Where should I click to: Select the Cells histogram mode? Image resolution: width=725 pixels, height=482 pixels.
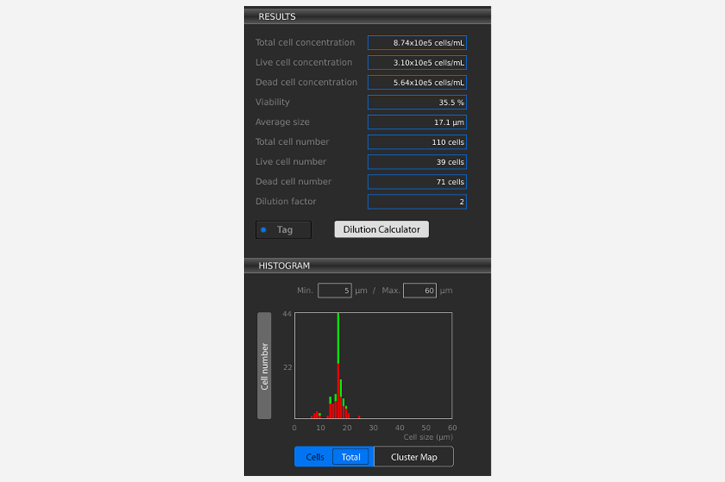click(314, 457)
